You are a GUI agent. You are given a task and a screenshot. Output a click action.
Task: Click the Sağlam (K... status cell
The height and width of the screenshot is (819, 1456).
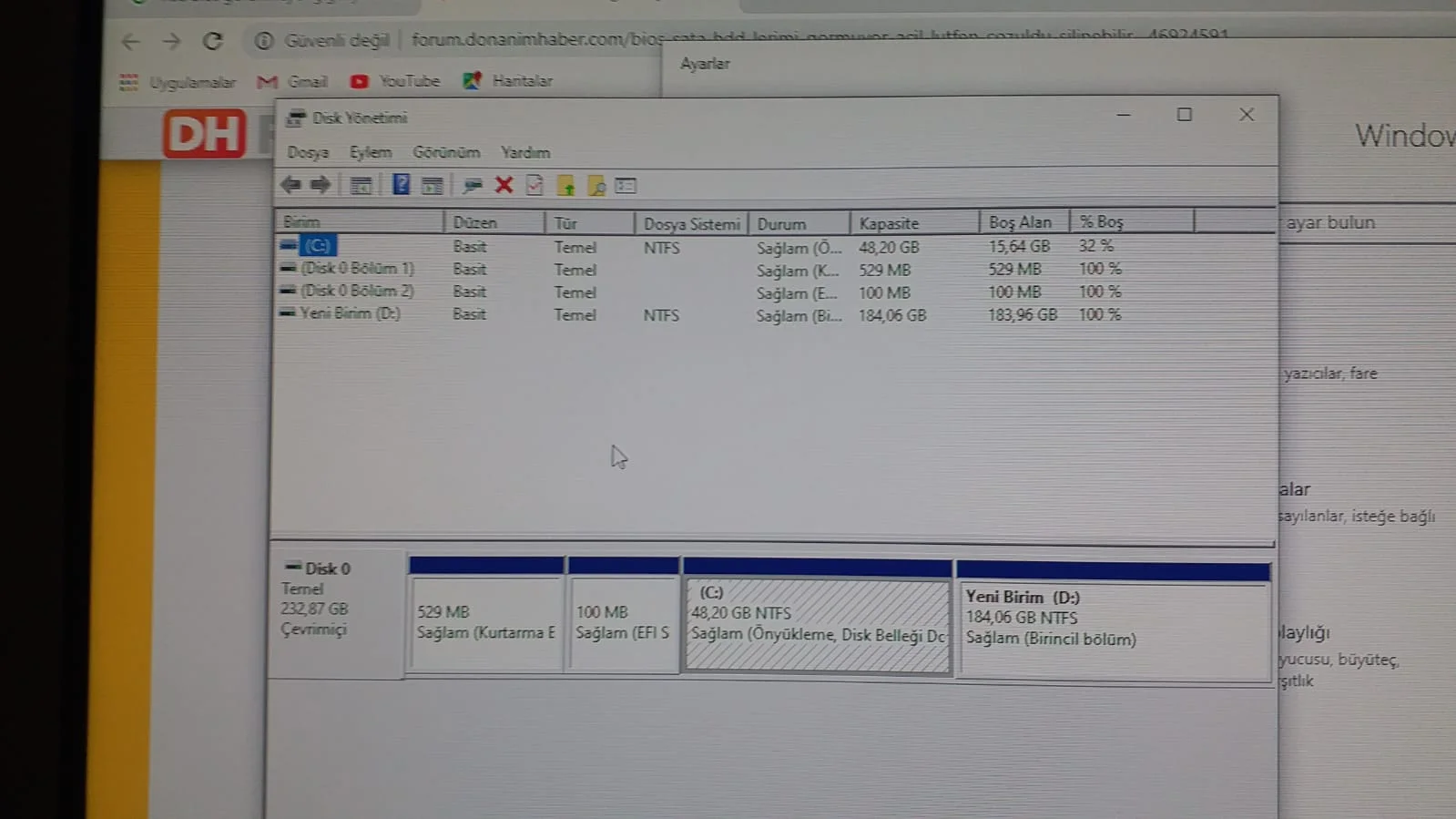[798, 271]
